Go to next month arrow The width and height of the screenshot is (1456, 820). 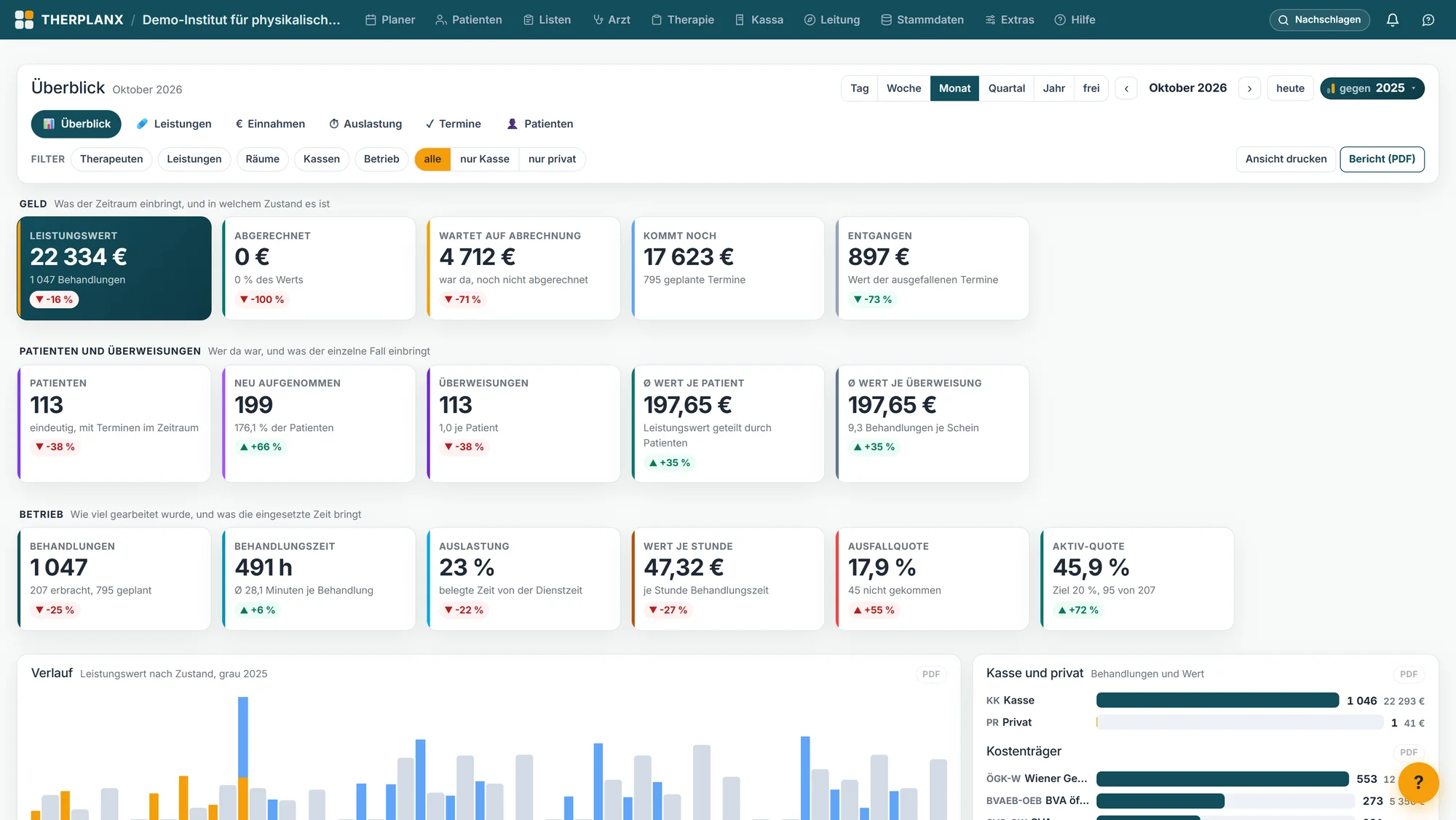click(1249, 88)
